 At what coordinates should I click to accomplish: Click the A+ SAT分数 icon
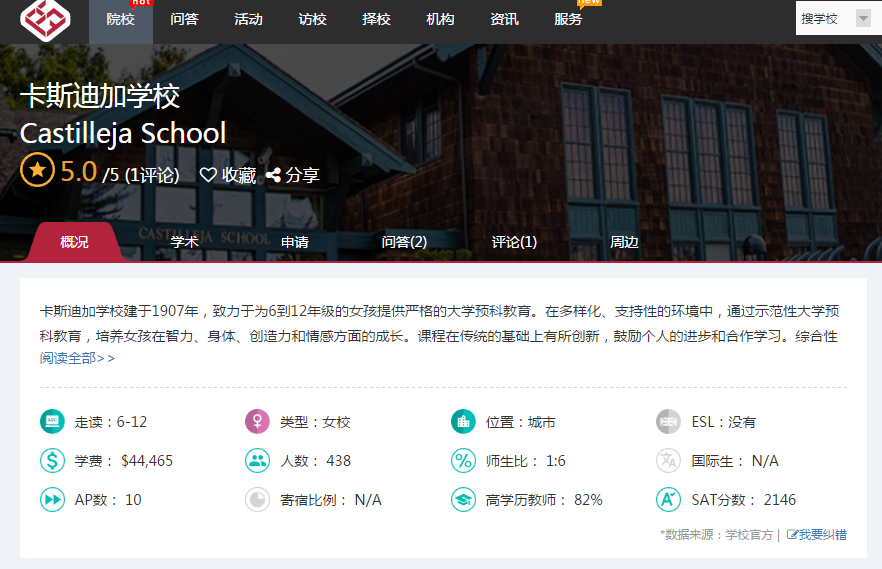coord(668,499)
